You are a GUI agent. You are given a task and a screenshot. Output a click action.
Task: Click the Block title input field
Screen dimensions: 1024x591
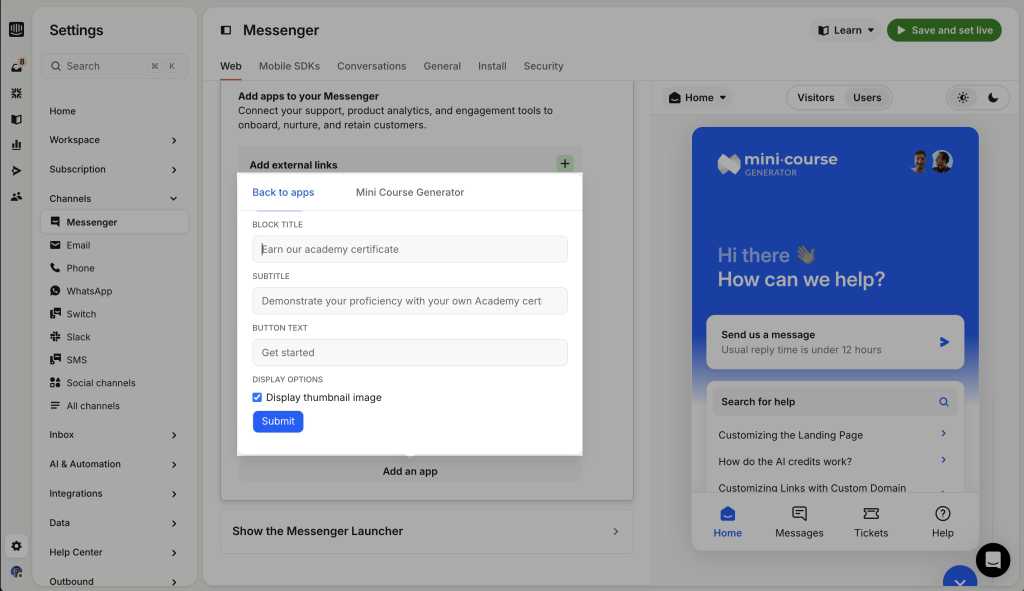(410, 249)
